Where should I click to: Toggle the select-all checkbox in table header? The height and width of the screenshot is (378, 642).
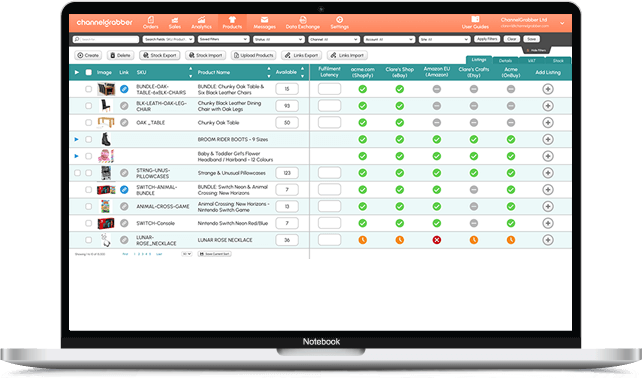88,72
